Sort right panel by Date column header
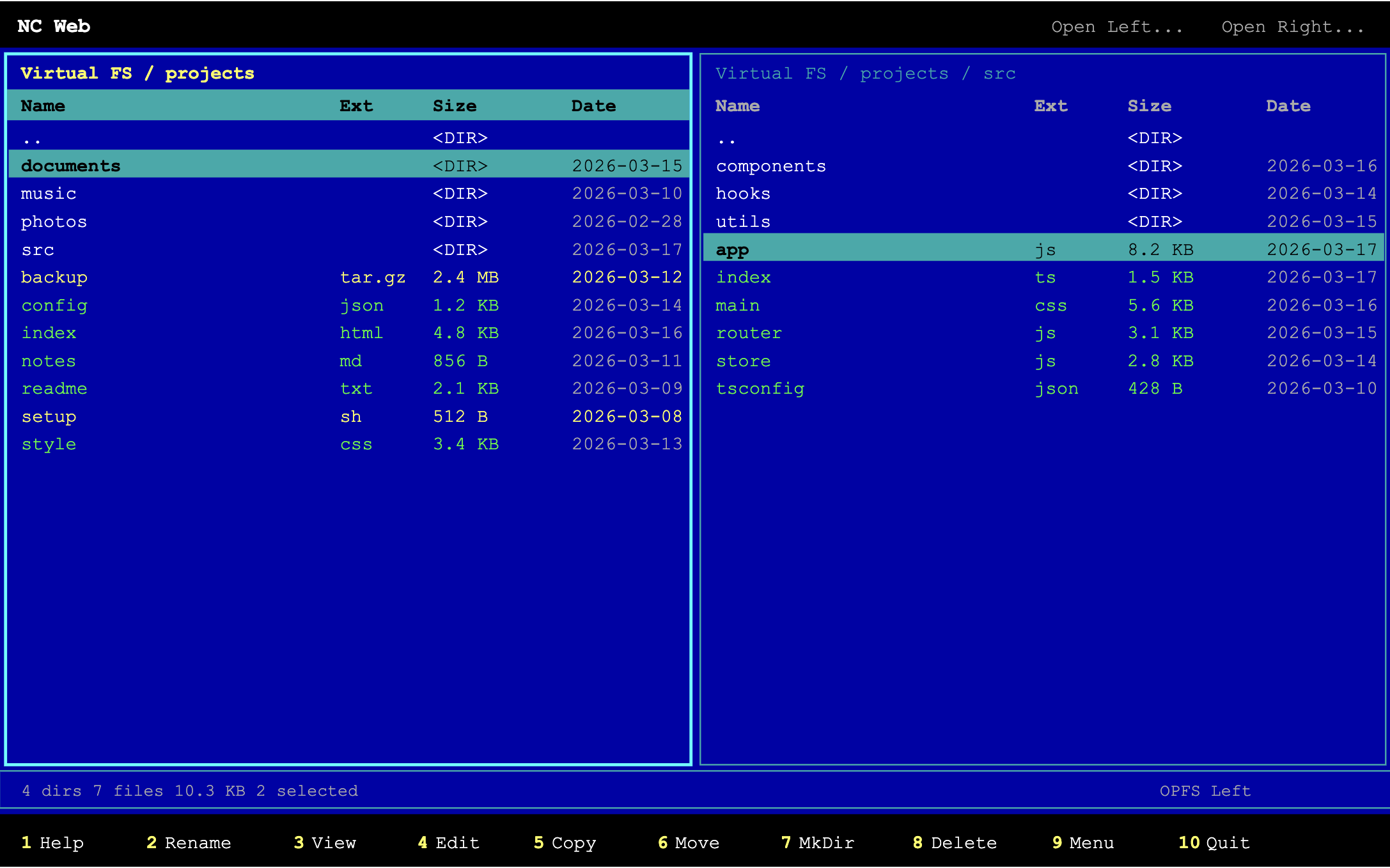 (x=1288, y=106)
